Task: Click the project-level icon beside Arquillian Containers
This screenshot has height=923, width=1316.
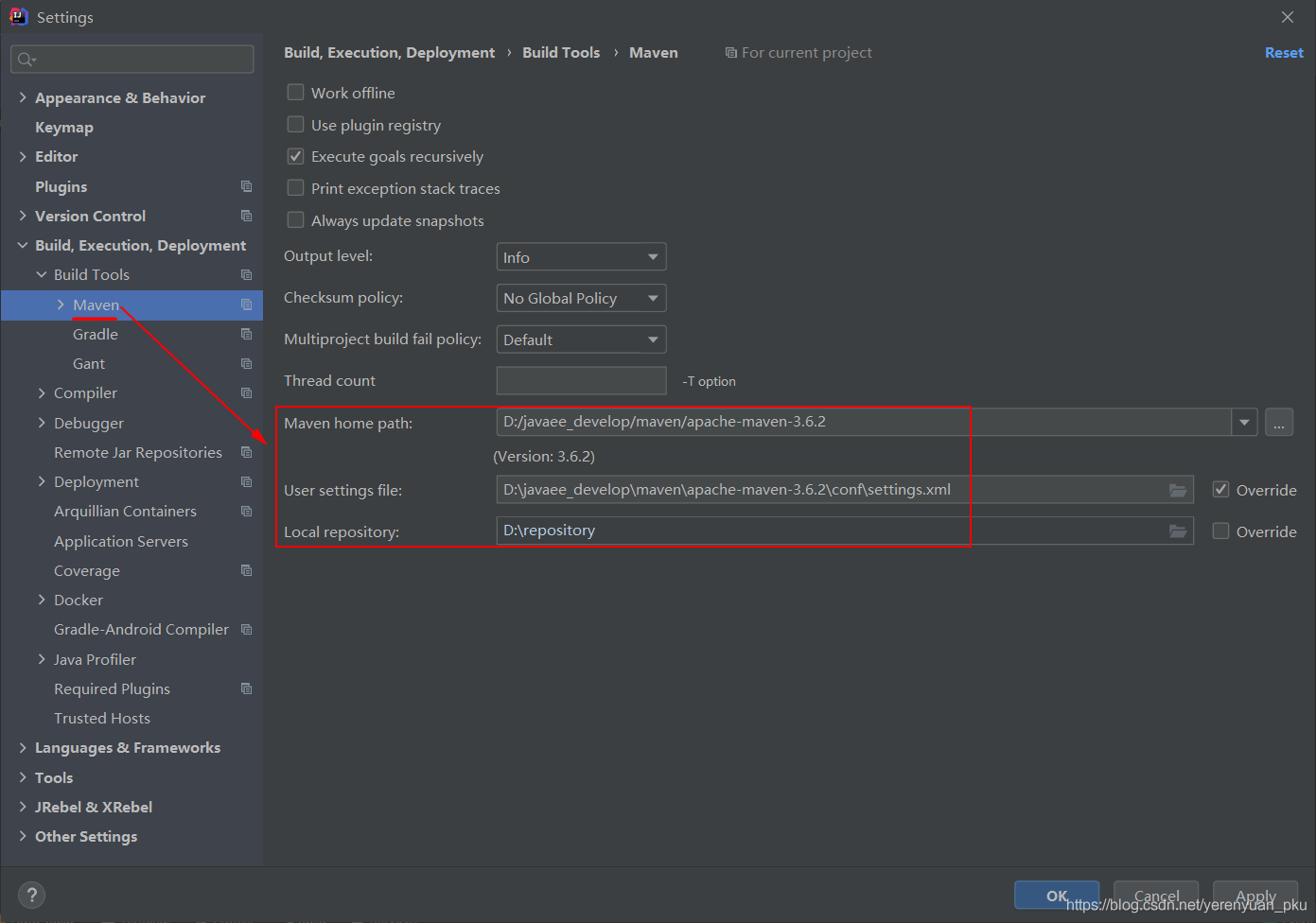Action: tap(246, 511)
